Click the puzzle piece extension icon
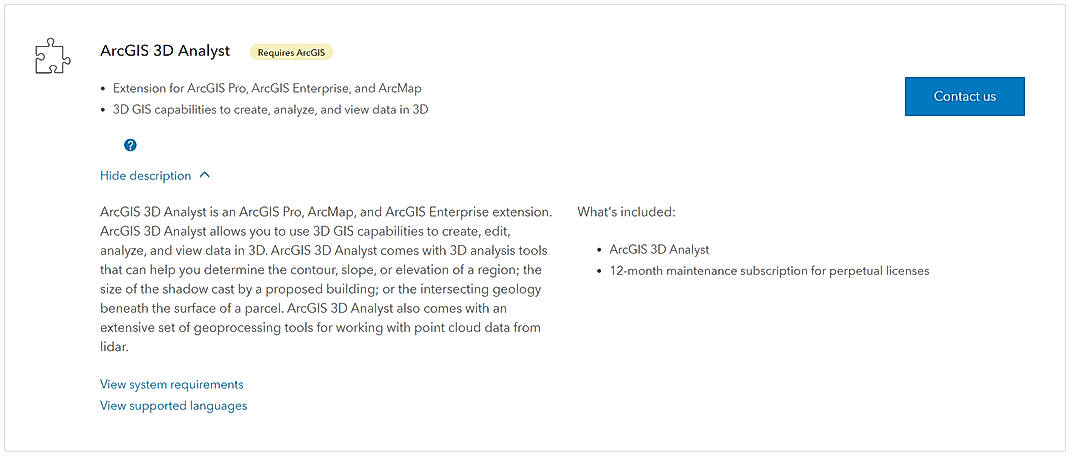Screen dimensions: 1070x456 coord(53,57)
